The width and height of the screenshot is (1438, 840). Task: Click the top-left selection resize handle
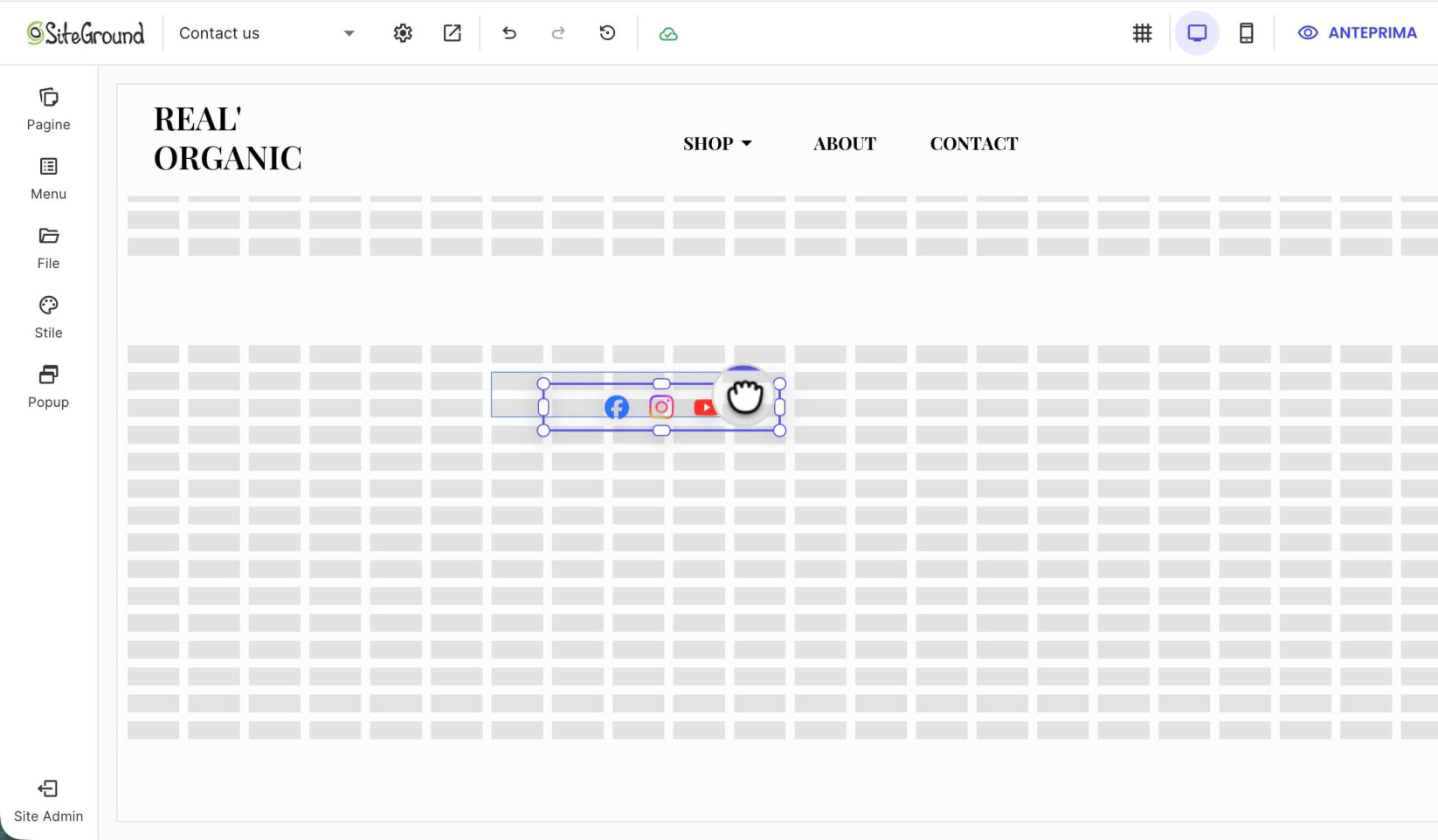tap(543, 383)
